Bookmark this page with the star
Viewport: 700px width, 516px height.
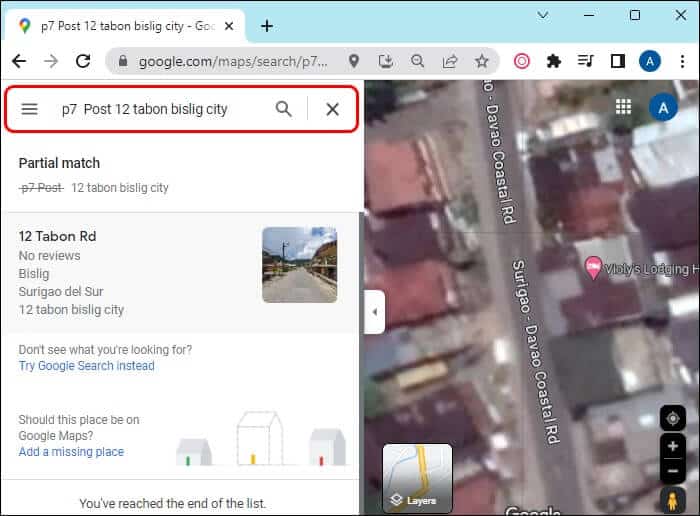point(482,61)
